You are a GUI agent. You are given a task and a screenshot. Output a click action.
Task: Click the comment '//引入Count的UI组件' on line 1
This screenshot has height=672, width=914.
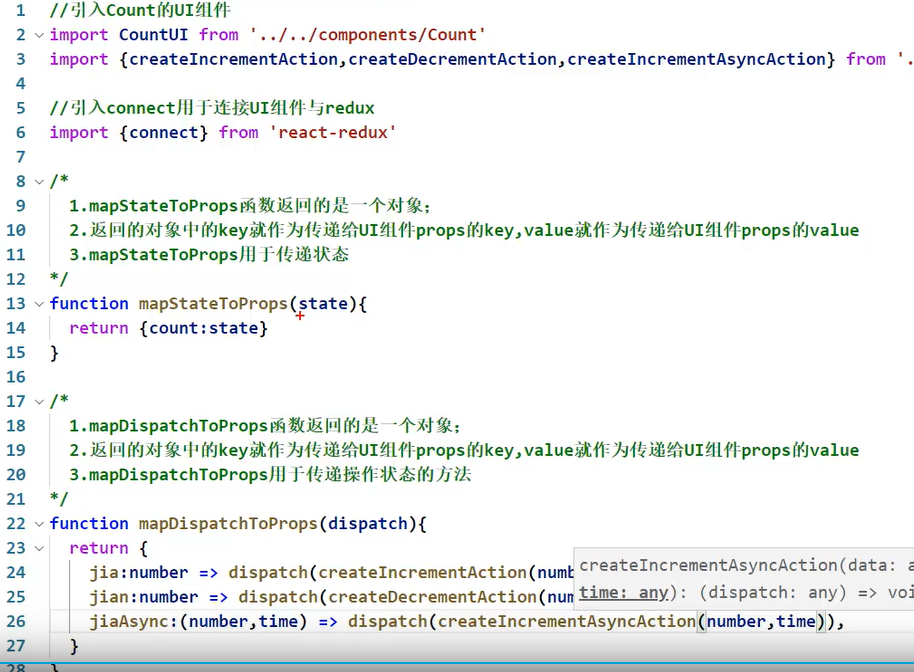tap(140, 10)
